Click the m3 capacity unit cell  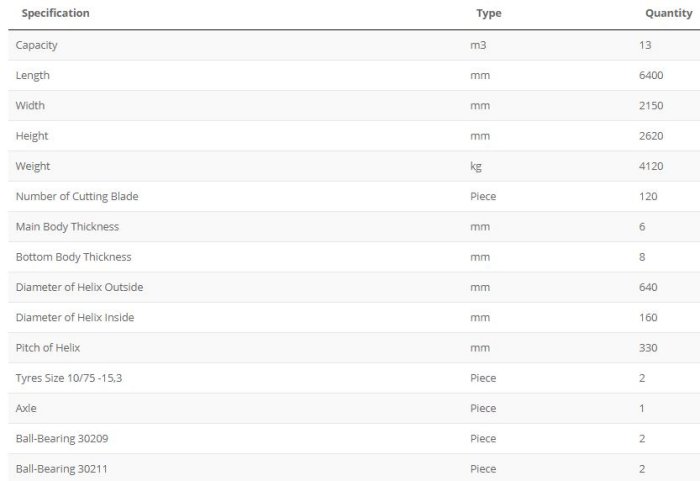pos(478,45)
